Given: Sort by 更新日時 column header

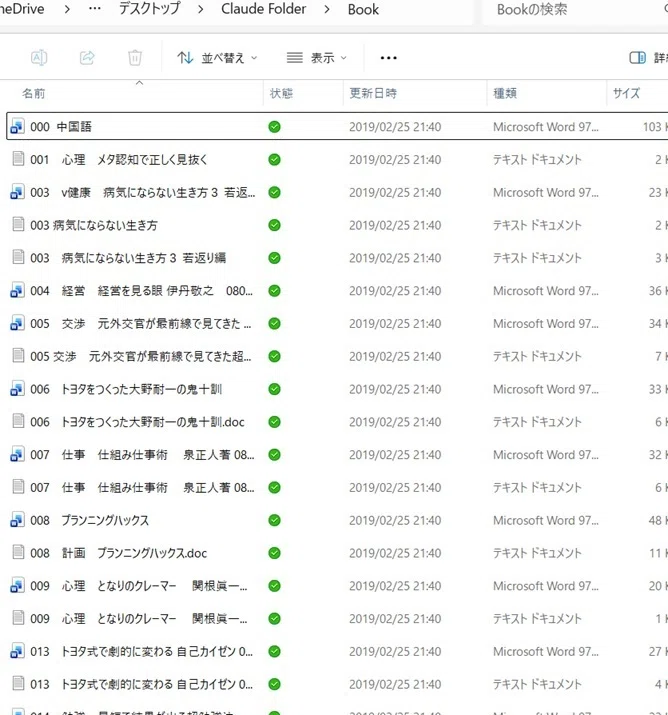Looking at the screenshot, I should tap(373, 93).
